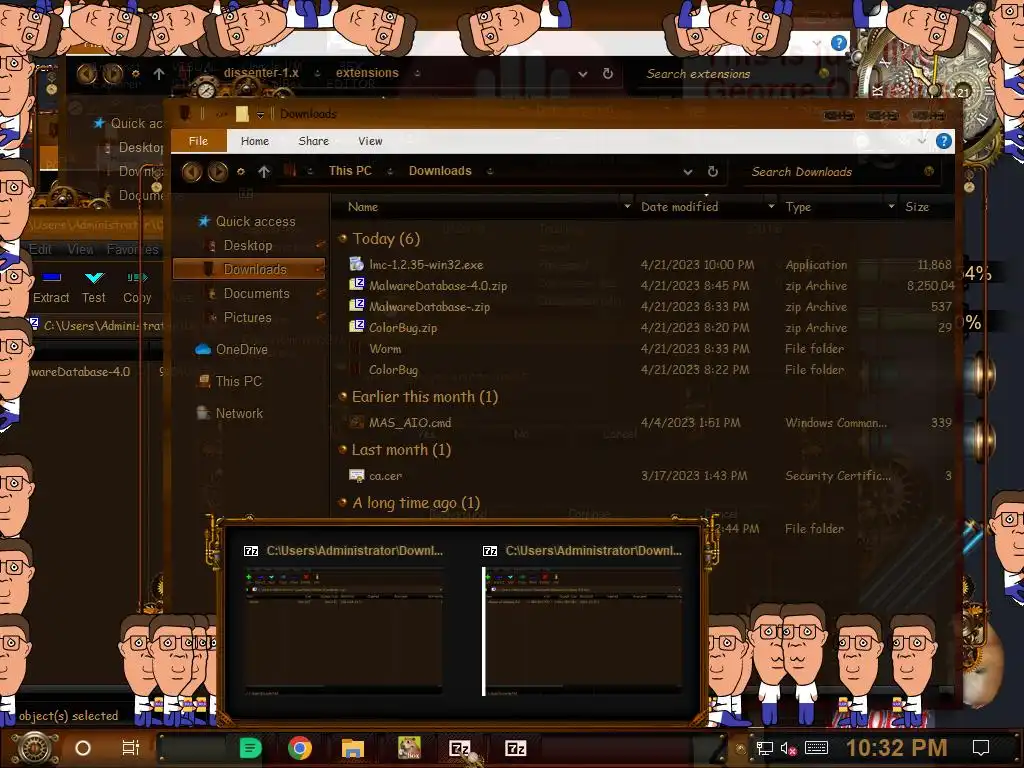Viewport: 1024px width, 768px height.
Task: Collapse A long time ago group
Action: (x=342, y=502)
